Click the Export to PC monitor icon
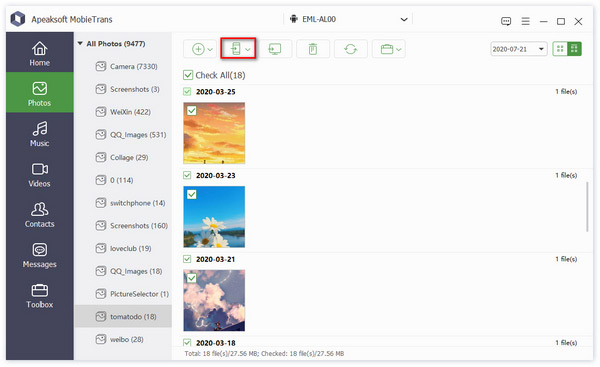 275,49
